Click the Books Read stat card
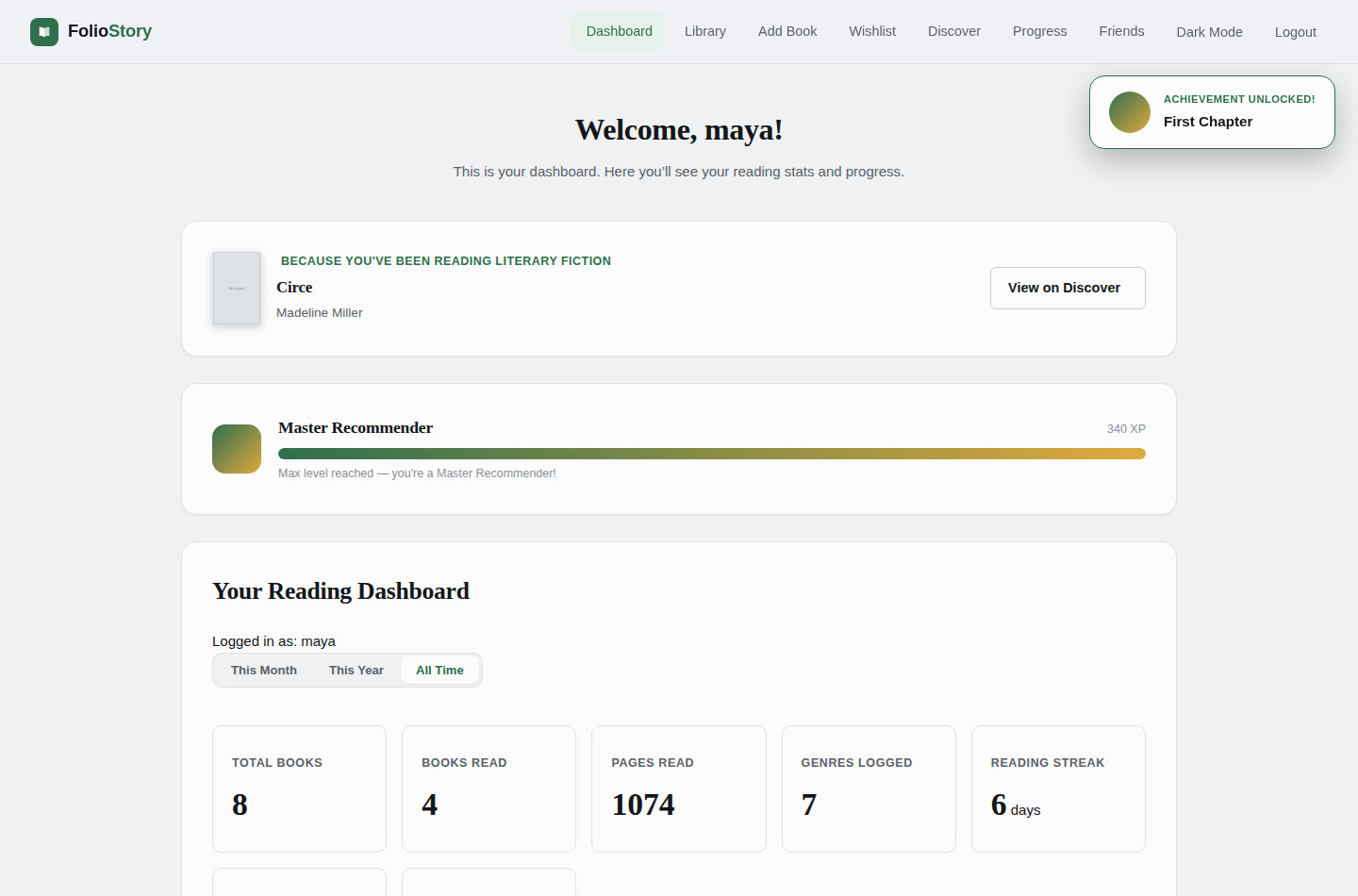The image size is (1358, 896). [x=489, y=788]
